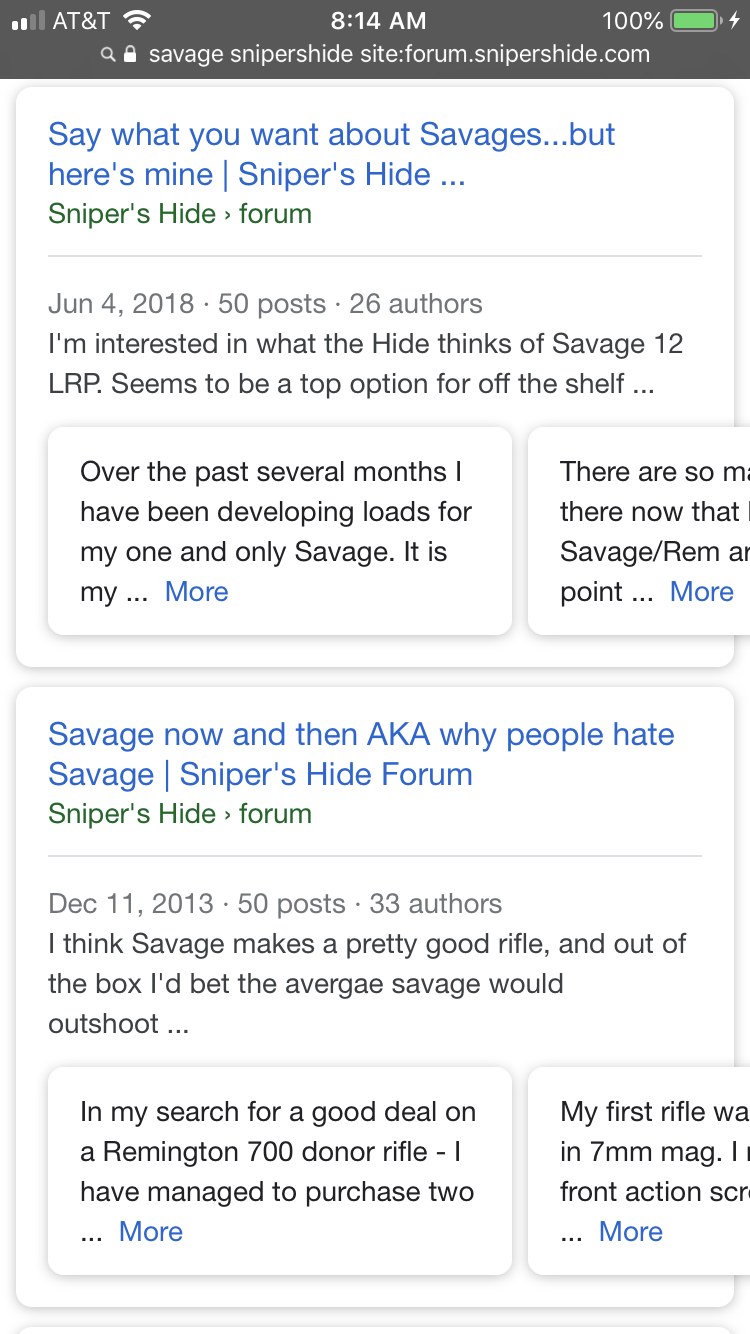This screenshot has width=750, height=1334.
Task: Tap the battery icon in status bar
Action: [x=696, y=20]
